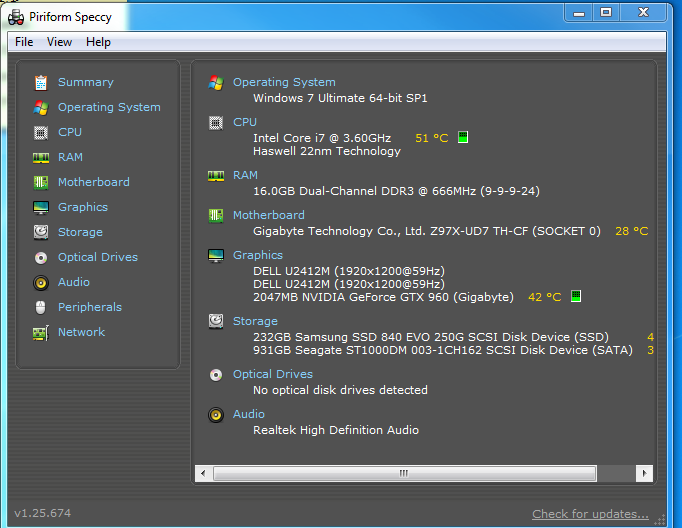The image size is (682, 528).
Task: Click the CPU heading link in summary
Action: (245, 122)
